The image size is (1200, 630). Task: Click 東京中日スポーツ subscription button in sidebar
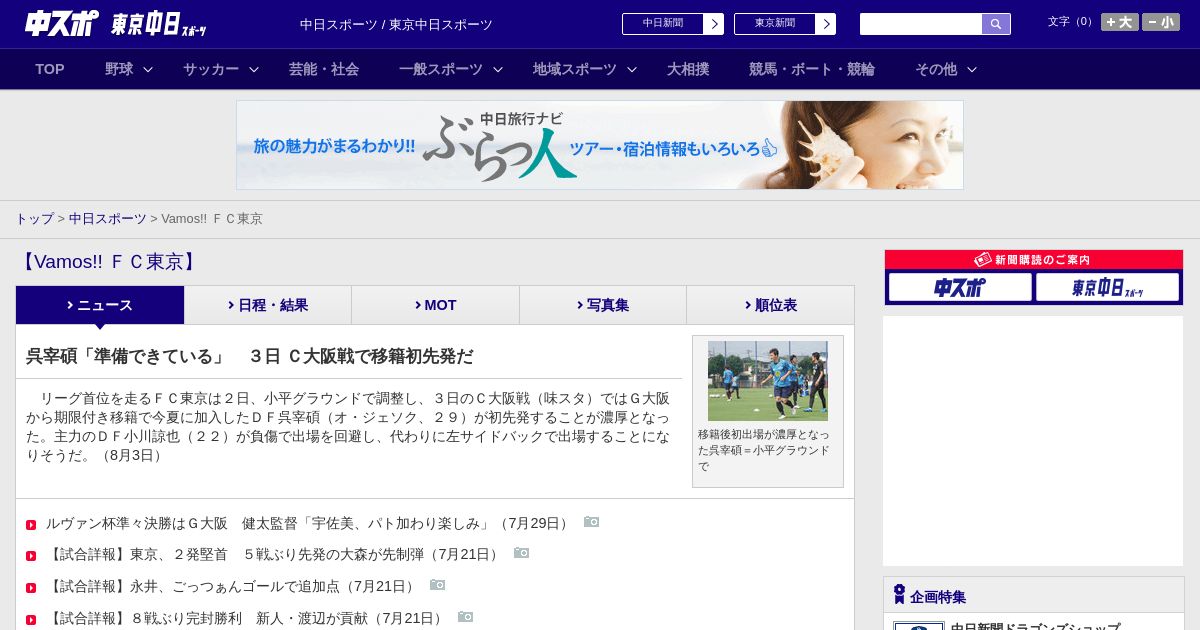pos(1107,287)
